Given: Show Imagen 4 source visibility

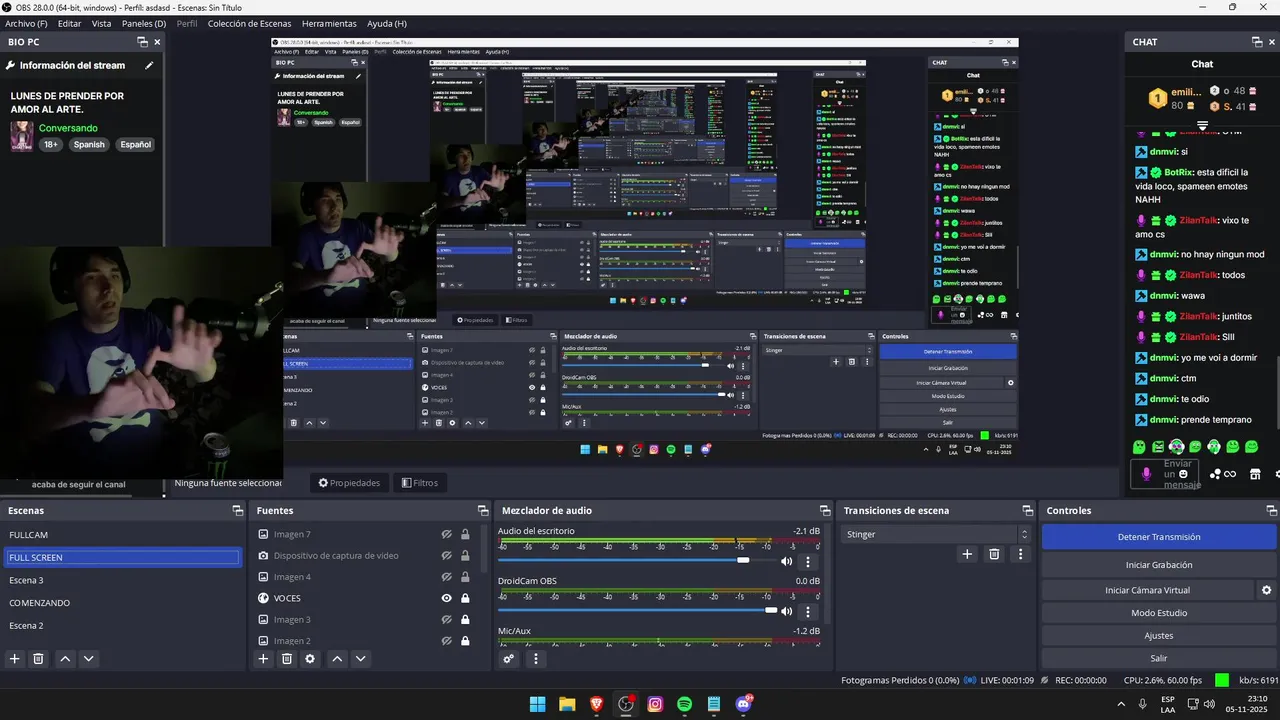Looking at the screenshot, I should tap(447, 577).
